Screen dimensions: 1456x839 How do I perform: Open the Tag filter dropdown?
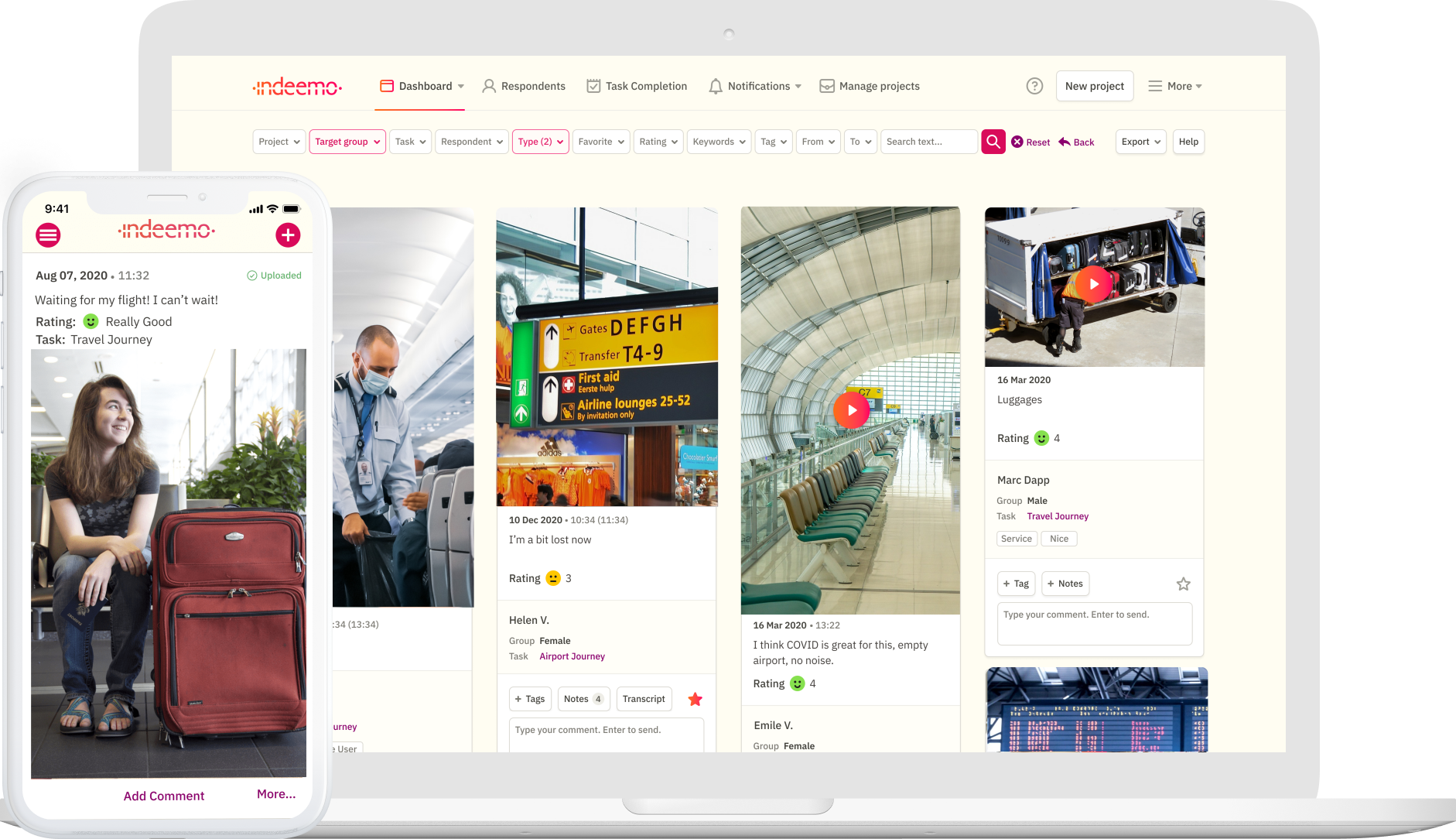click(x=774, y=142)
